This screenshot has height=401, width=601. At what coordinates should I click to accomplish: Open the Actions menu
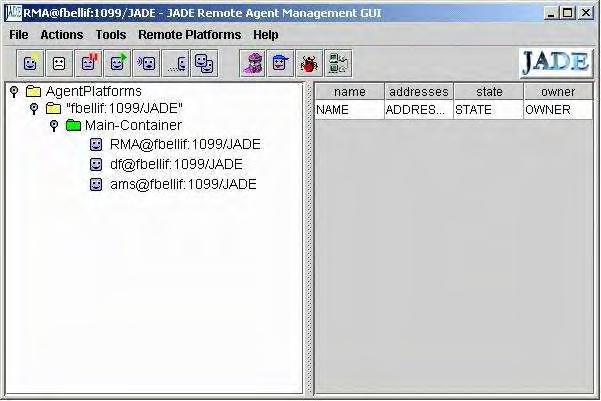62,35
